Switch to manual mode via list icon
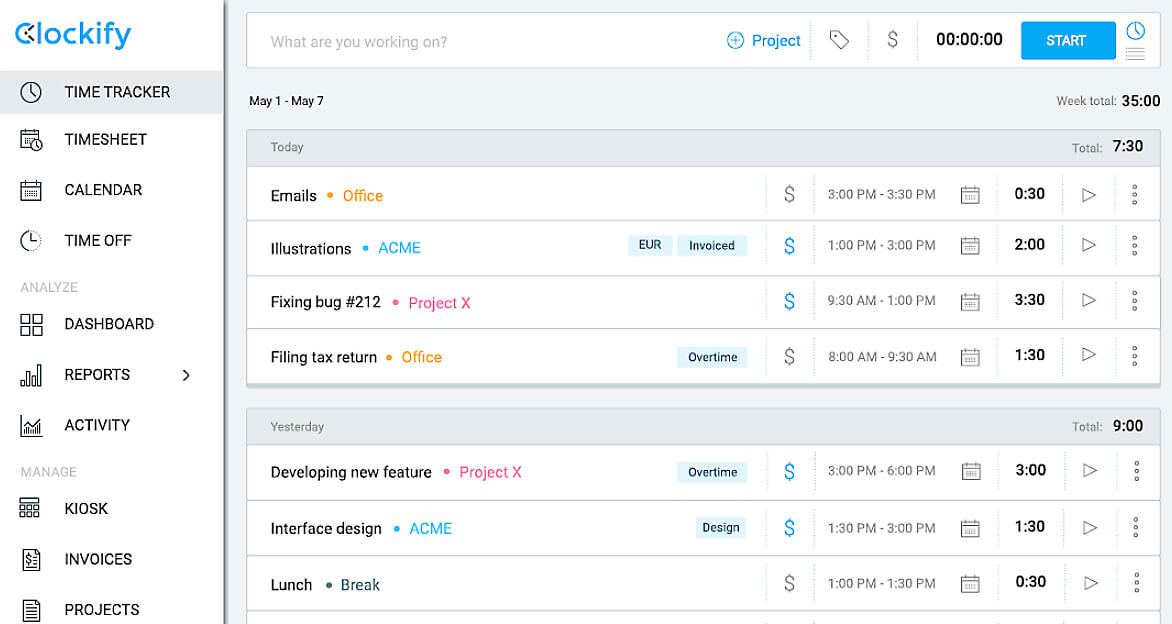 (x=1135, y=54)
